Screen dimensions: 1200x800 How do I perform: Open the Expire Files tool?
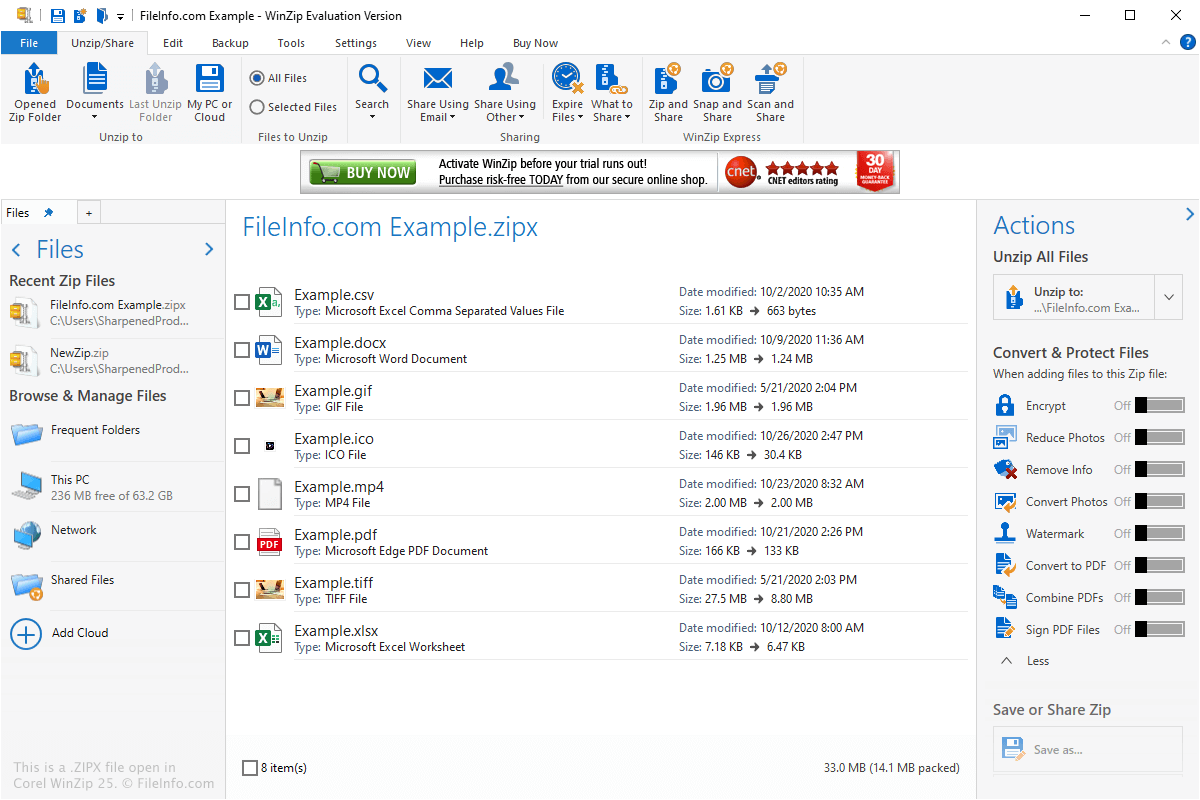coord(567,92)
